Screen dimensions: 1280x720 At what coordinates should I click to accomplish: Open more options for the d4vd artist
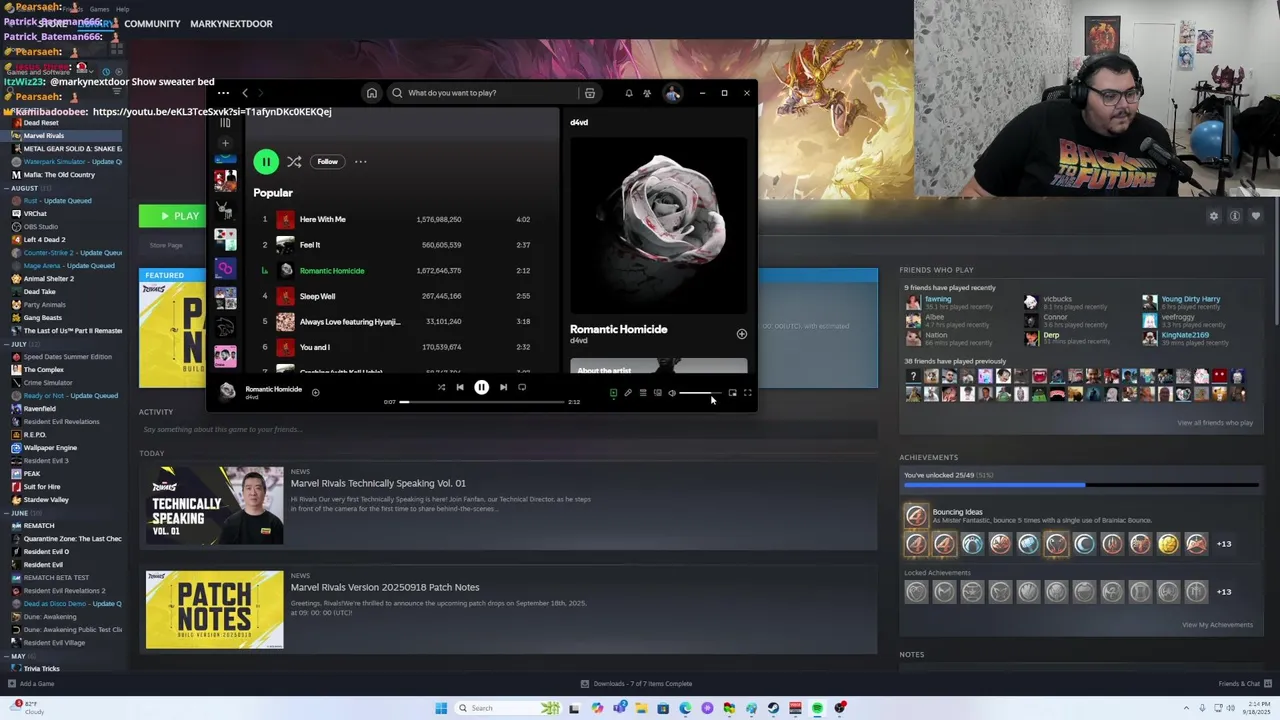coord(361,161)
